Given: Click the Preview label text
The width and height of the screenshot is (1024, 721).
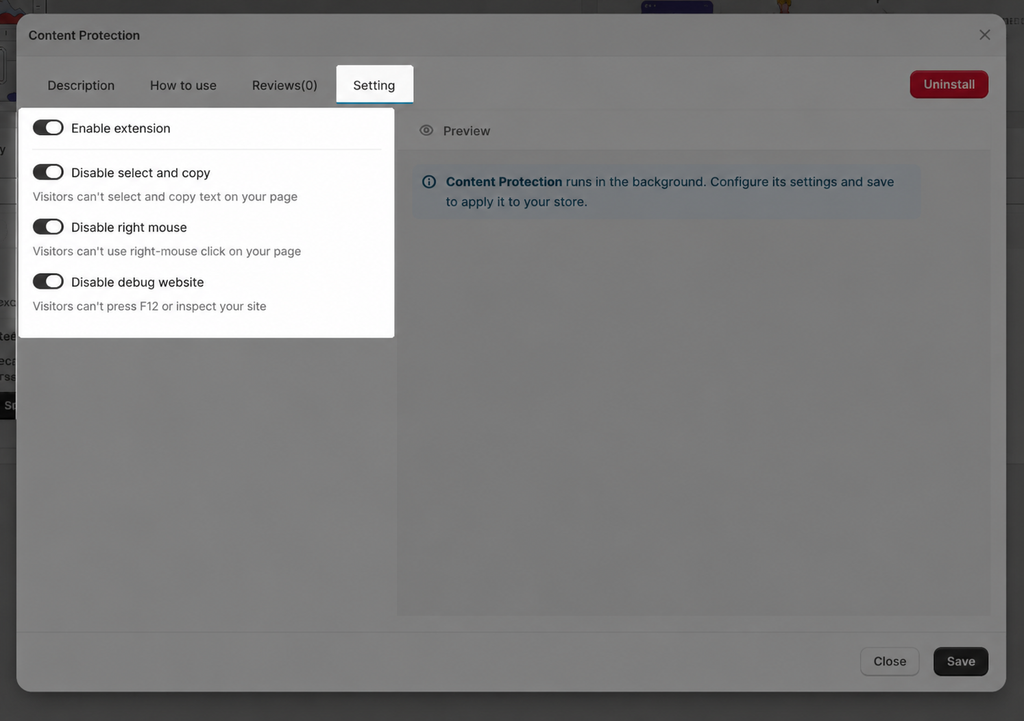Looking at the screenshot, I should (466, 131).
